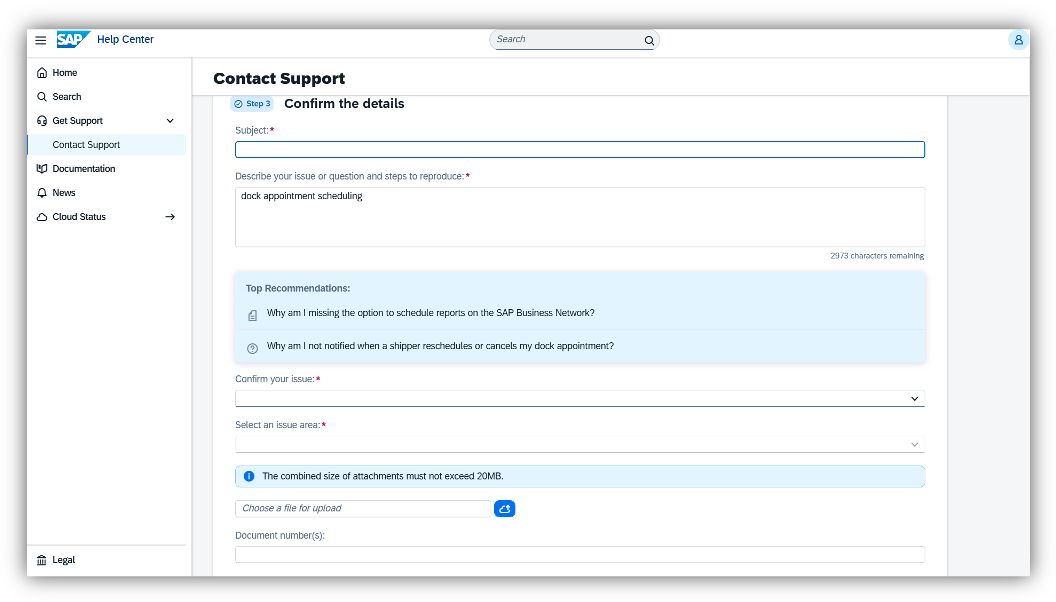Viewport: 1056px width, 602px height.
Task: Click the SAP logo
Action: click(x=72, y=40)
